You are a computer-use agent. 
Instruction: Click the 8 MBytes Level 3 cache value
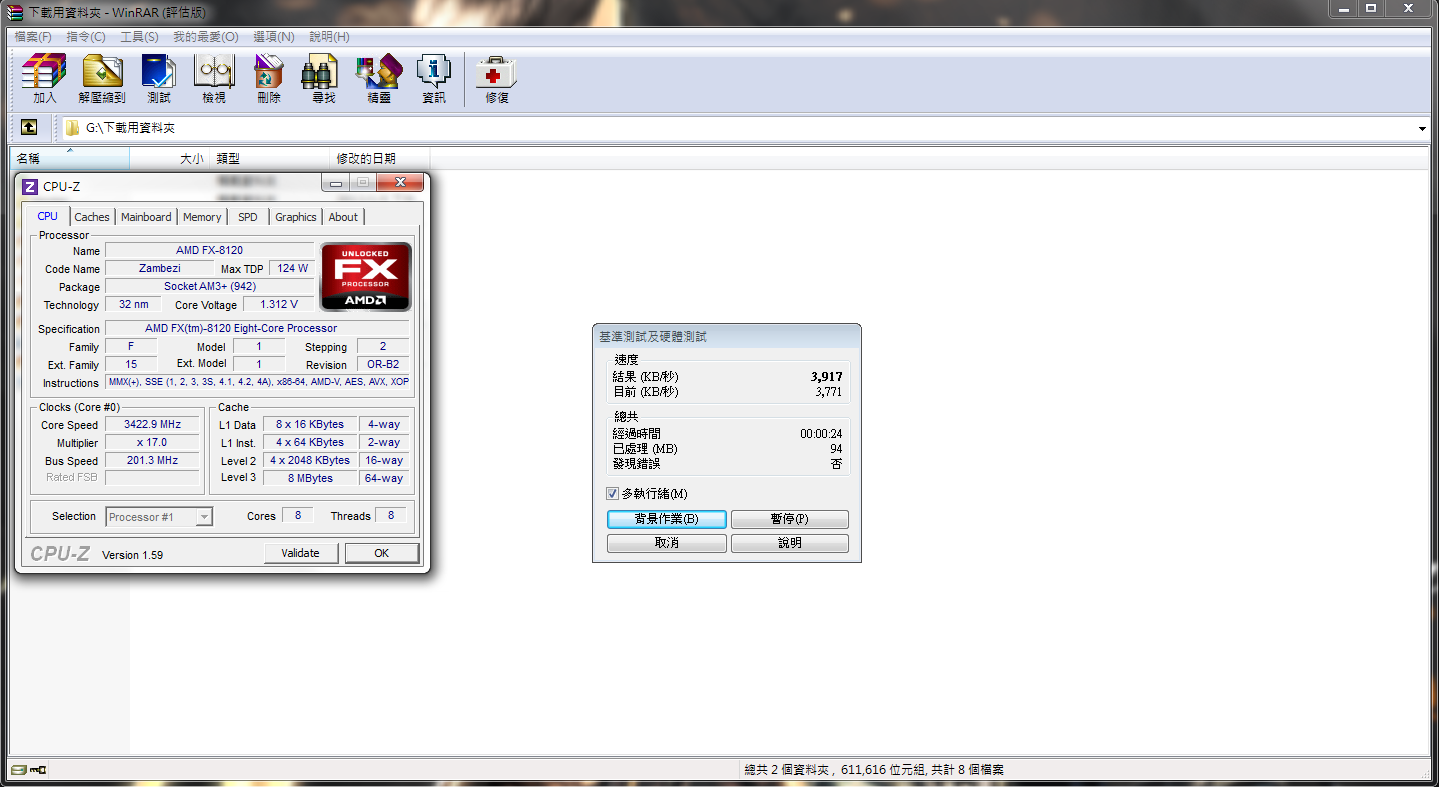(310, 478)
